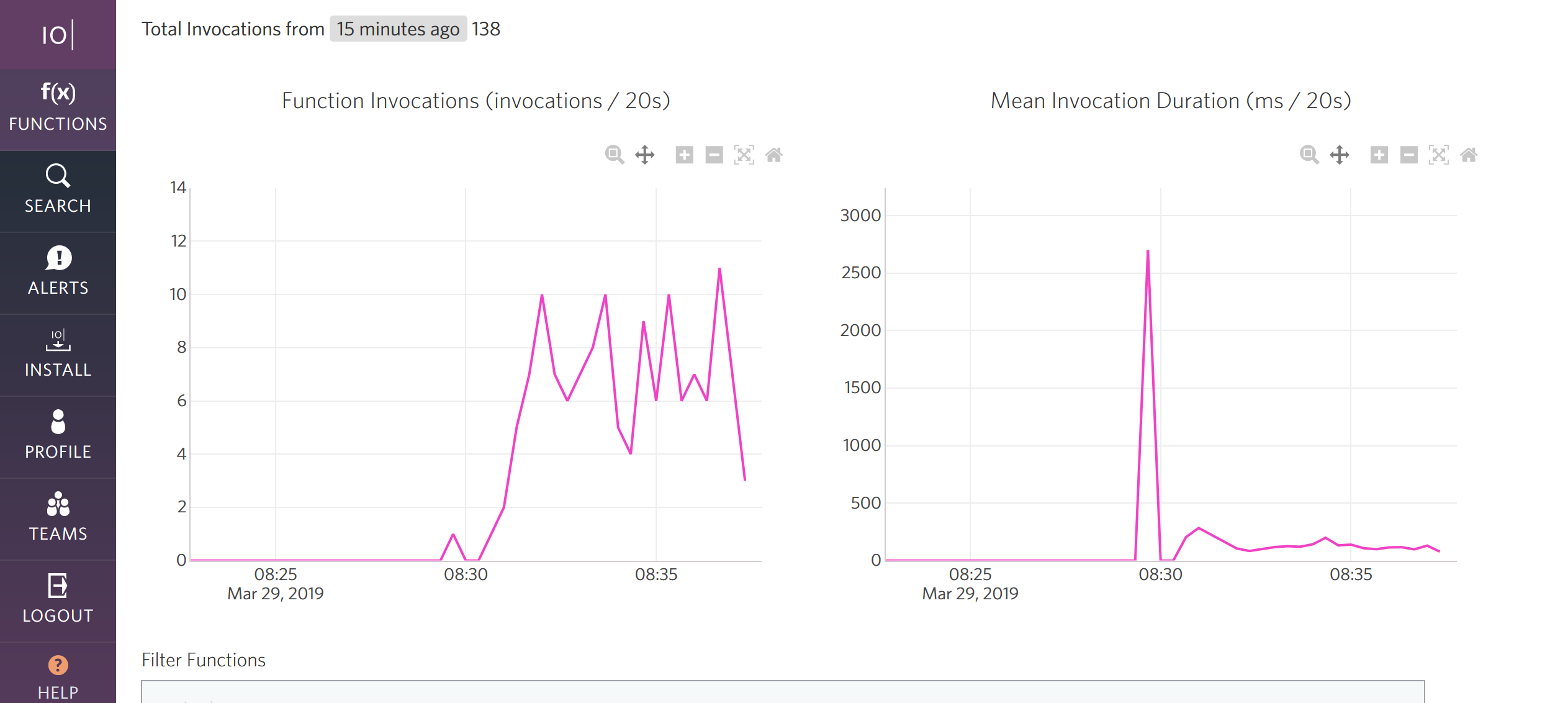Click 'Total Invocations from' text
This screenshot has height=703, width=1568.
pos(233,29)
